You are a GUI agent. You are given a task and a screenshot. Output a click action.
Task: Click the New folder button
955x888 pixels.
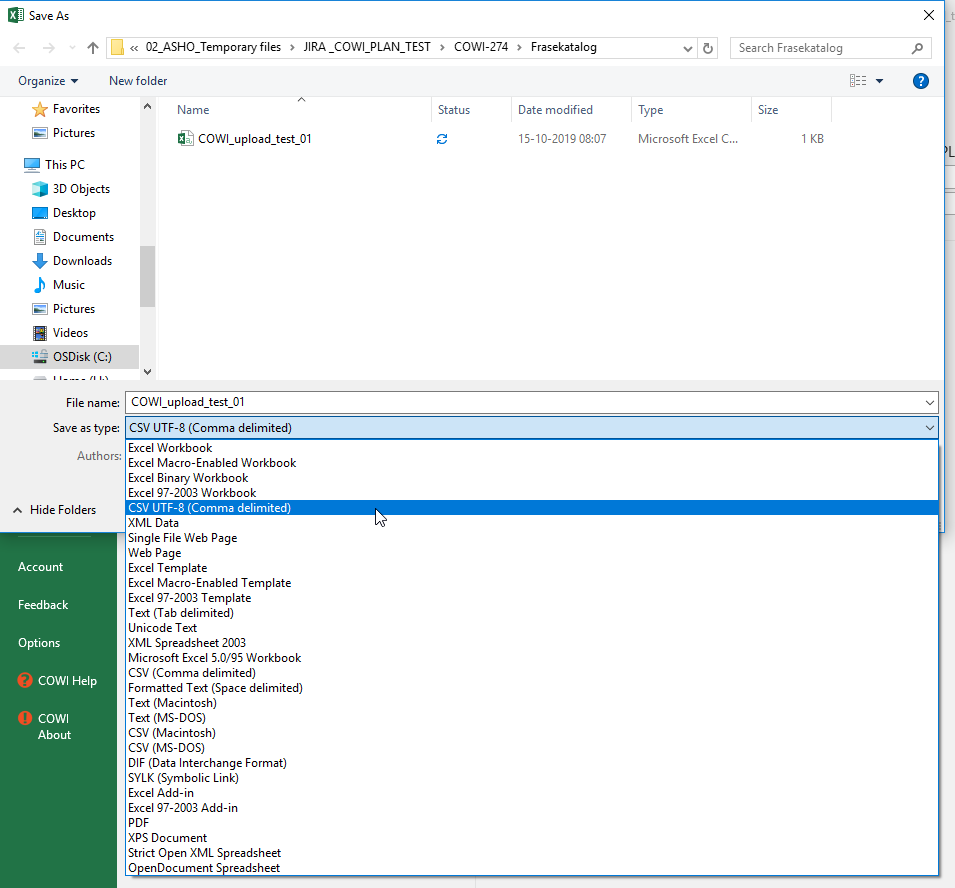[138, 81]
